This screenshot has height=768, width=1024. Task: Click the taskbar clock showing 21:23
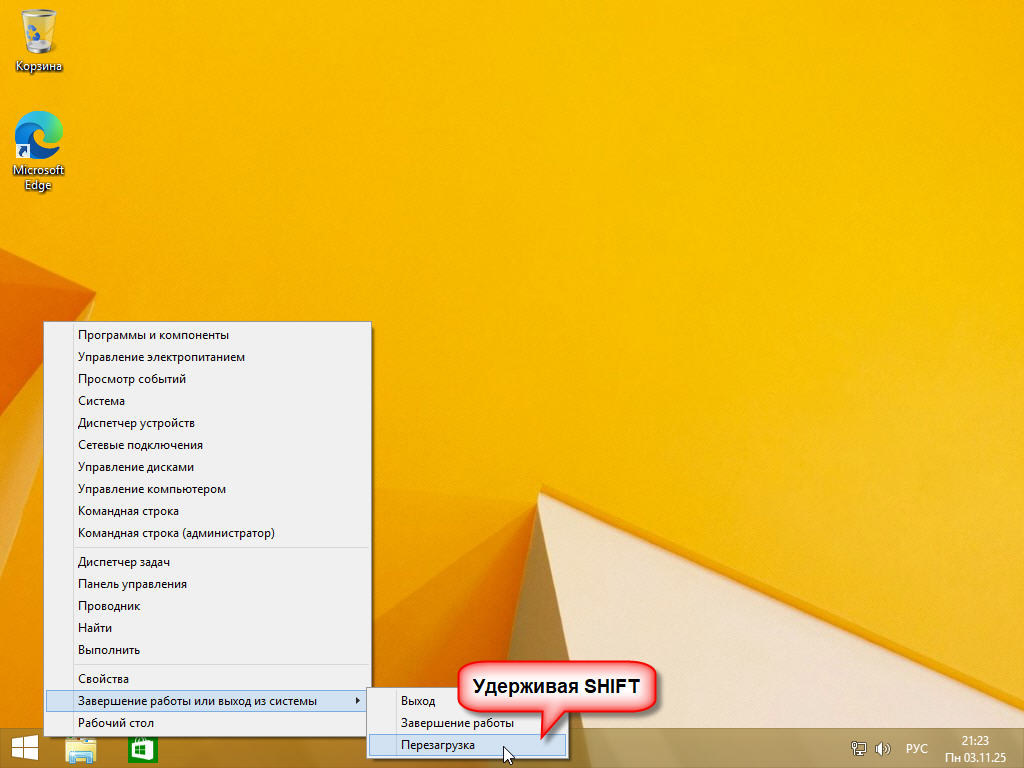[974, 748]
